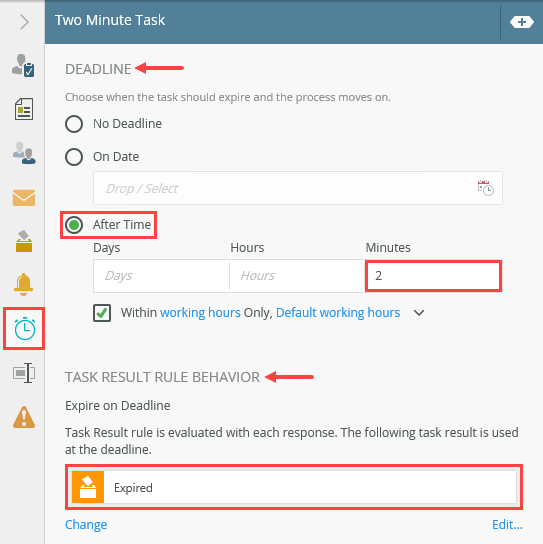Screen dimensions: 543x544
Task: Click the Expire on Deadline text
Action: [x=118, y=406]
